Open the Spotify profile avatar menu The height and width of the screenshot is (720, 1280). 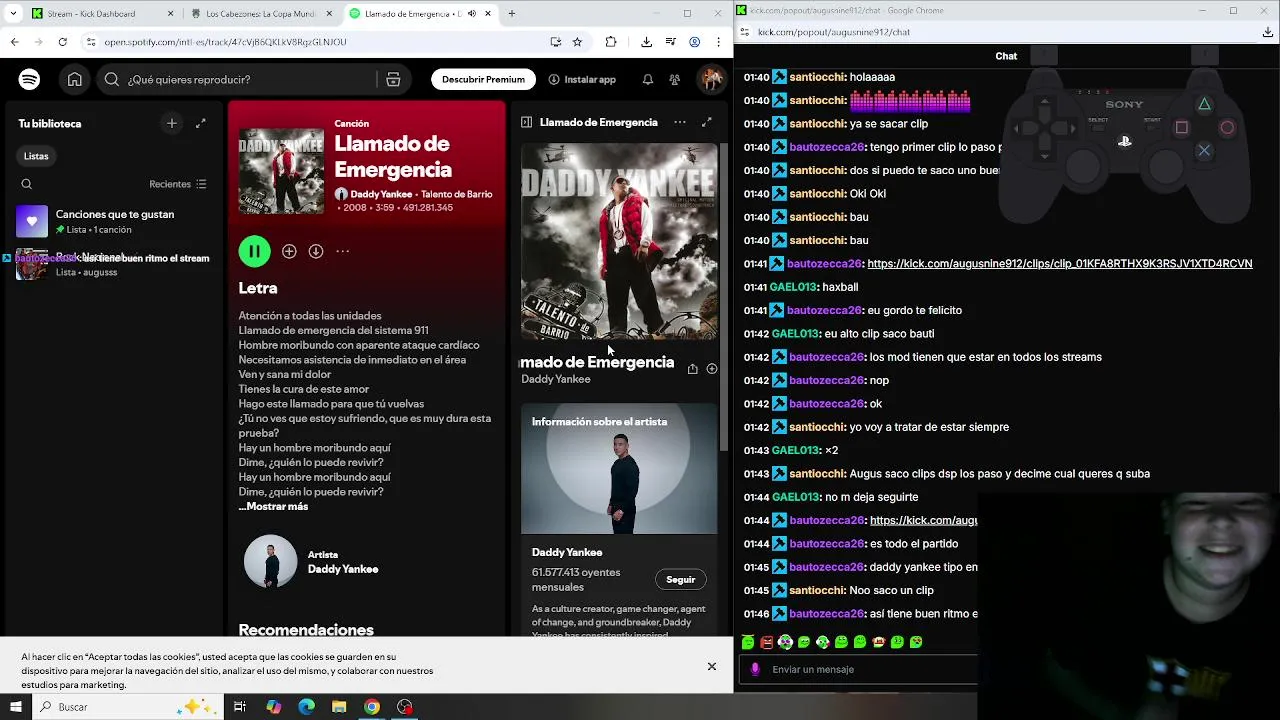pos(711,79)
